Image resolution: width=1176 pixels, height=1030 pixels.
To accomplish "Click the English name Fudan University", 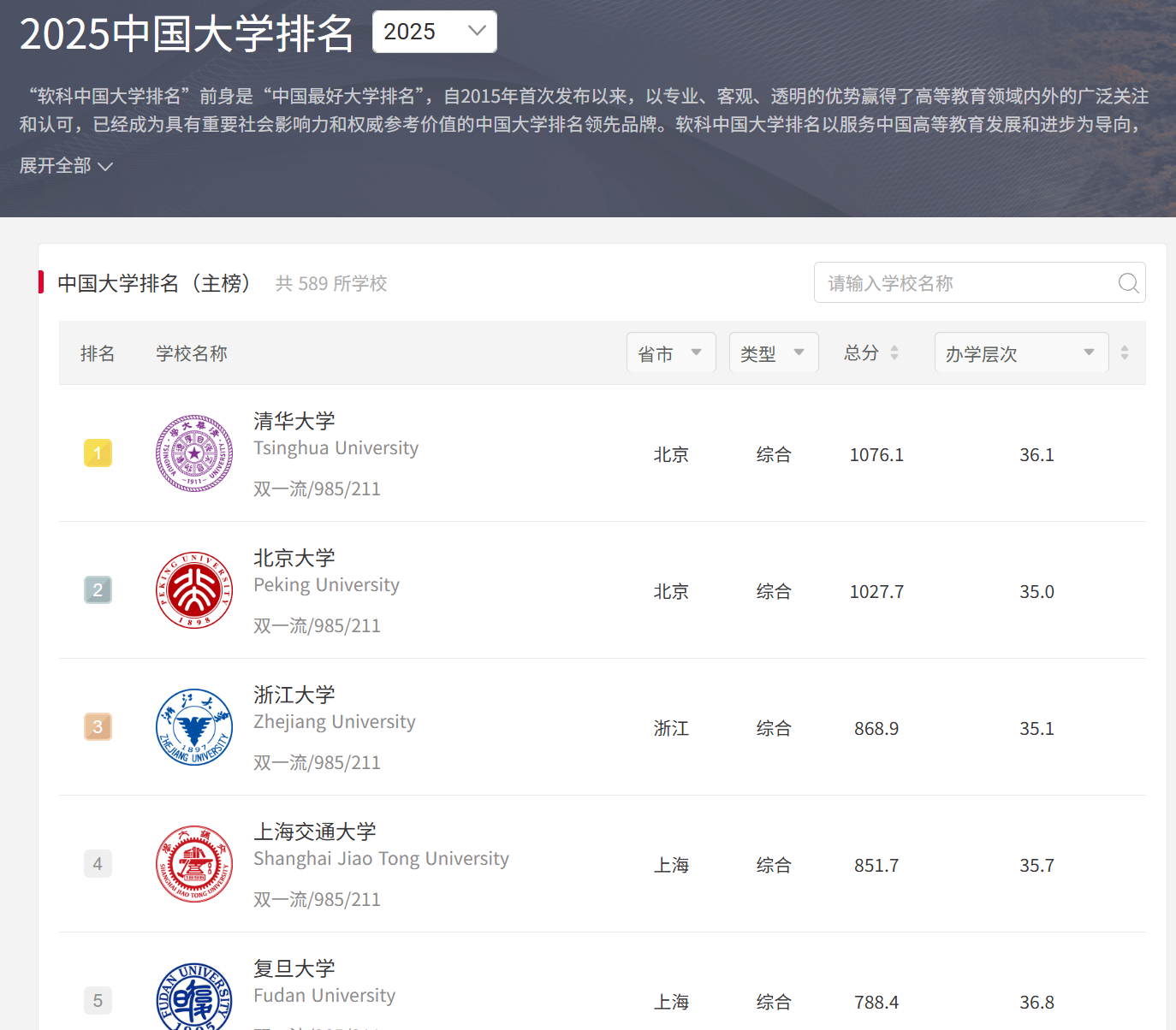I will point(324,996).
